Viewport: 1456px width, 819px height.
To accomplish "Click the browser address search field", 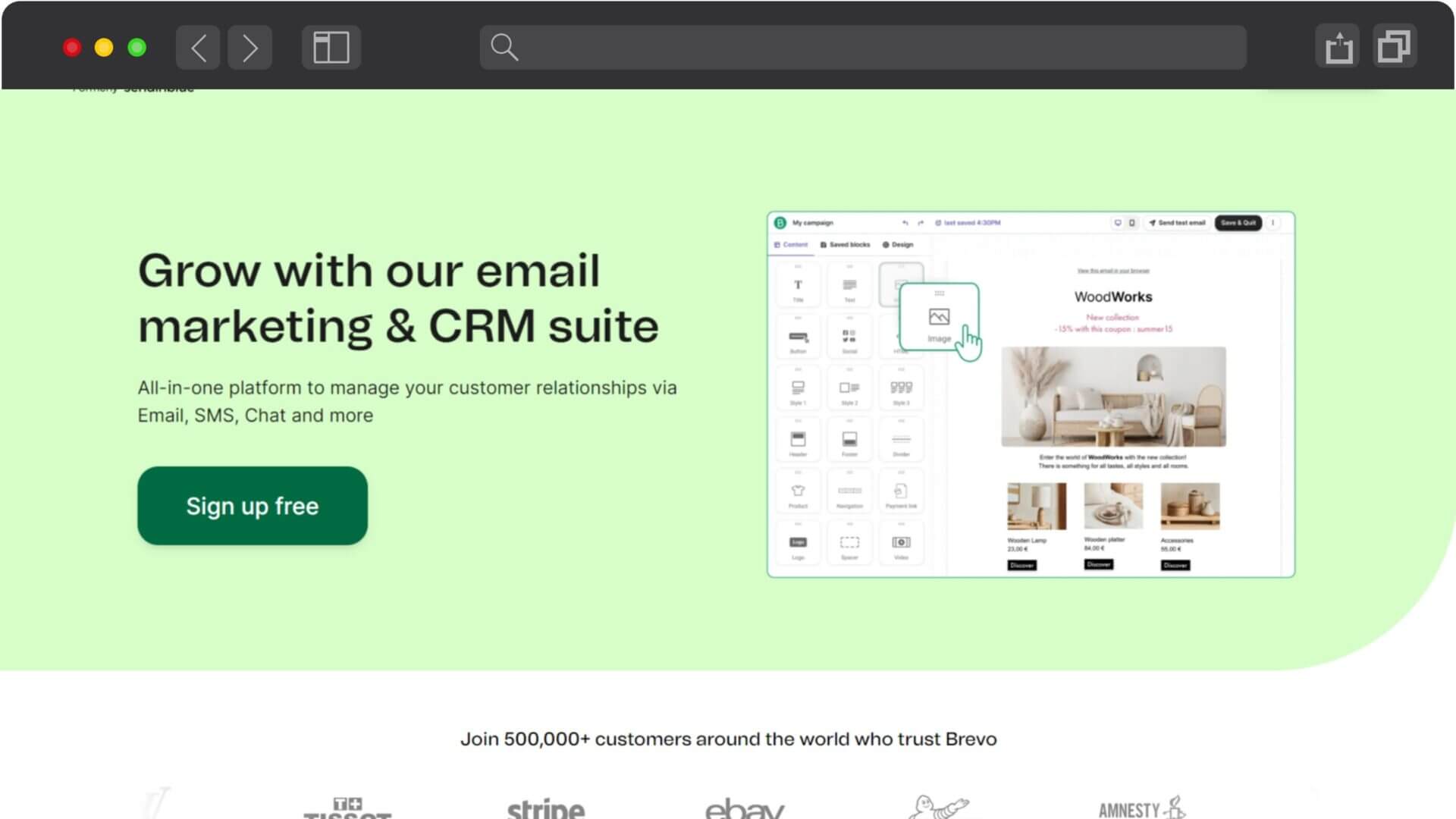I will click(x=863, y=47).
